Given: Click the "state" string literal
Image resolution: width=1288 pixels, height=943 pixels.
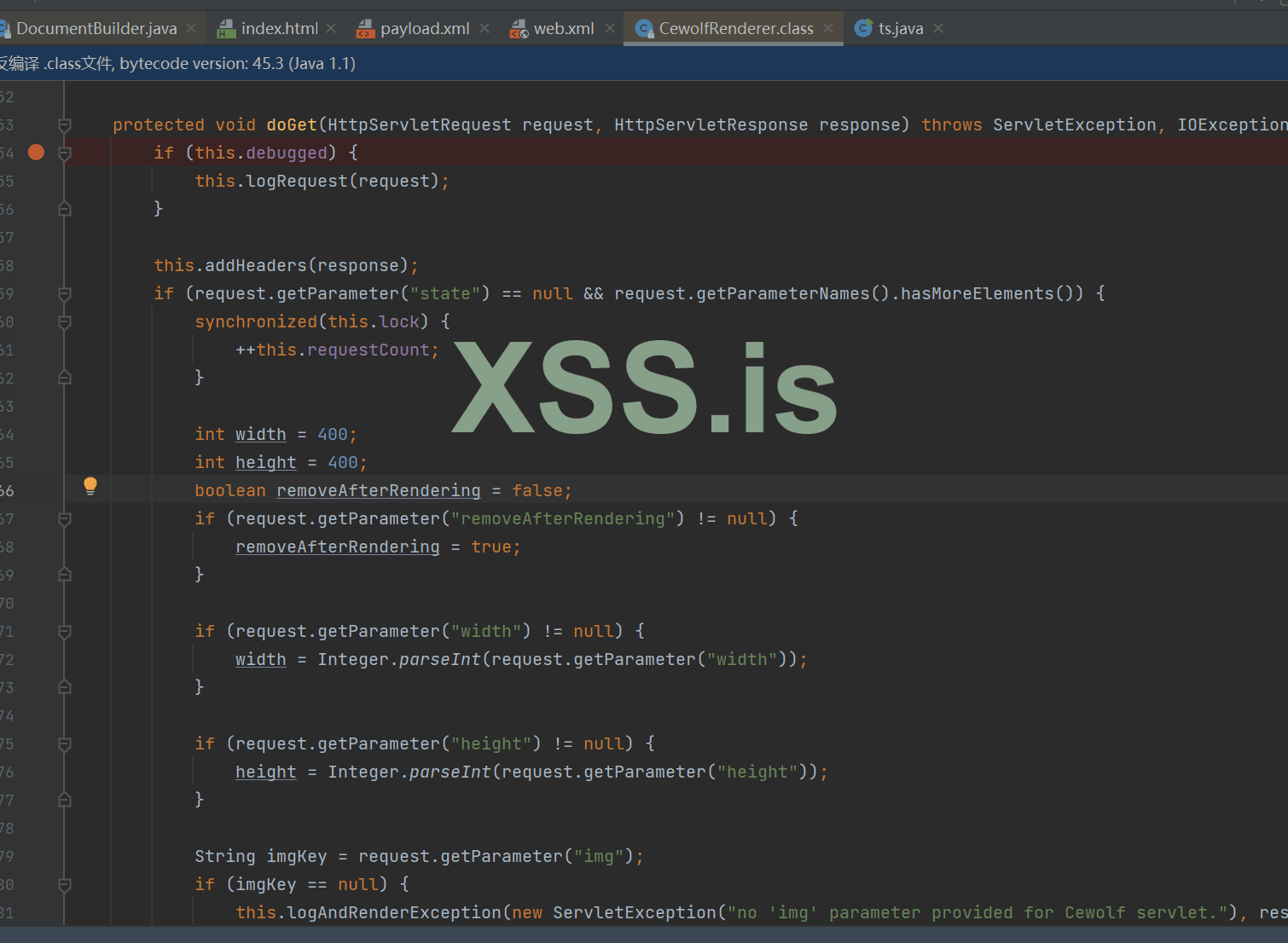Looking at the screenshot, I should coord(445,294).
